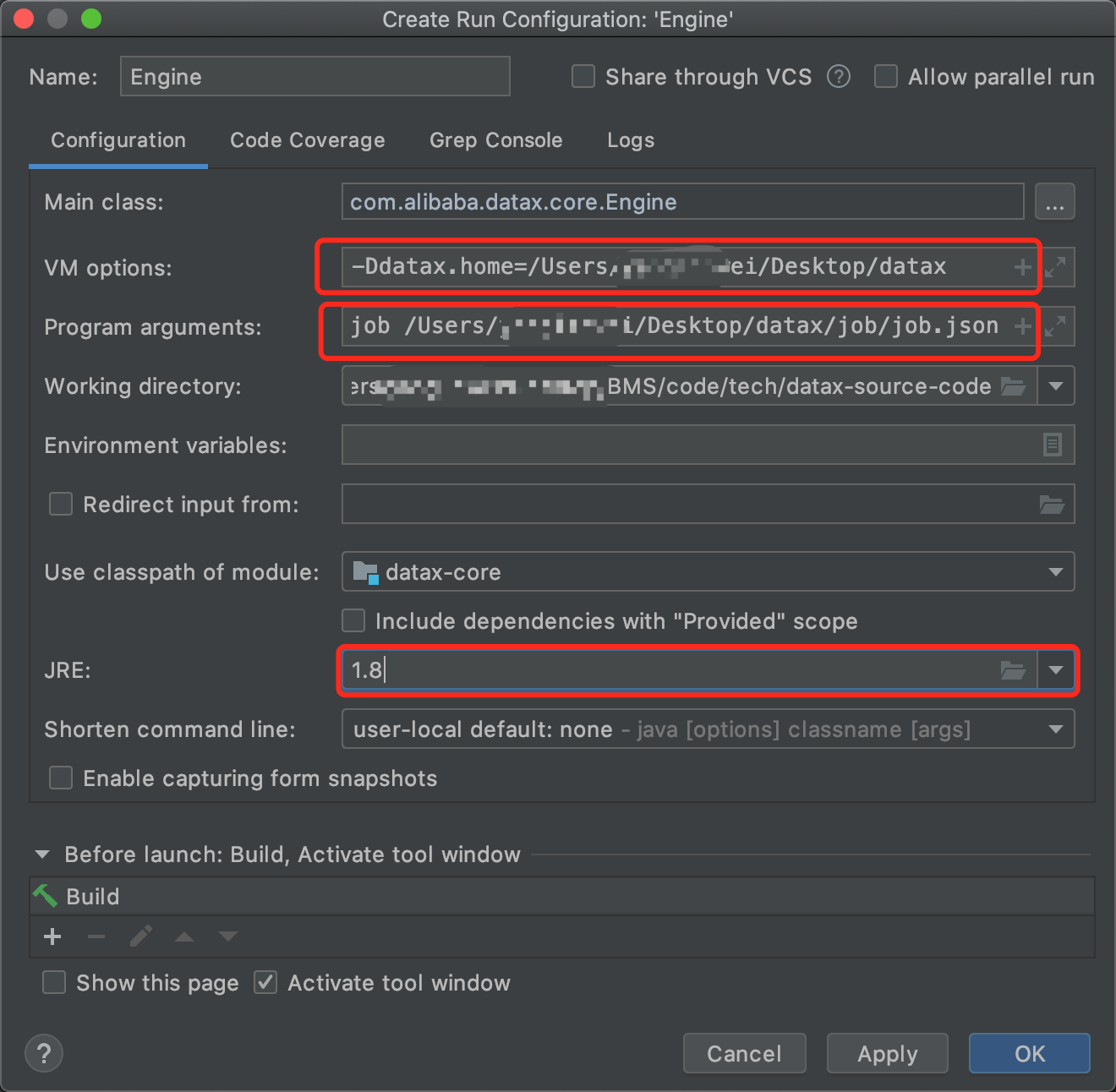Expand VM options field editor
The width and height of the screenshot is (1116, 1092).
coord(1055,268)
